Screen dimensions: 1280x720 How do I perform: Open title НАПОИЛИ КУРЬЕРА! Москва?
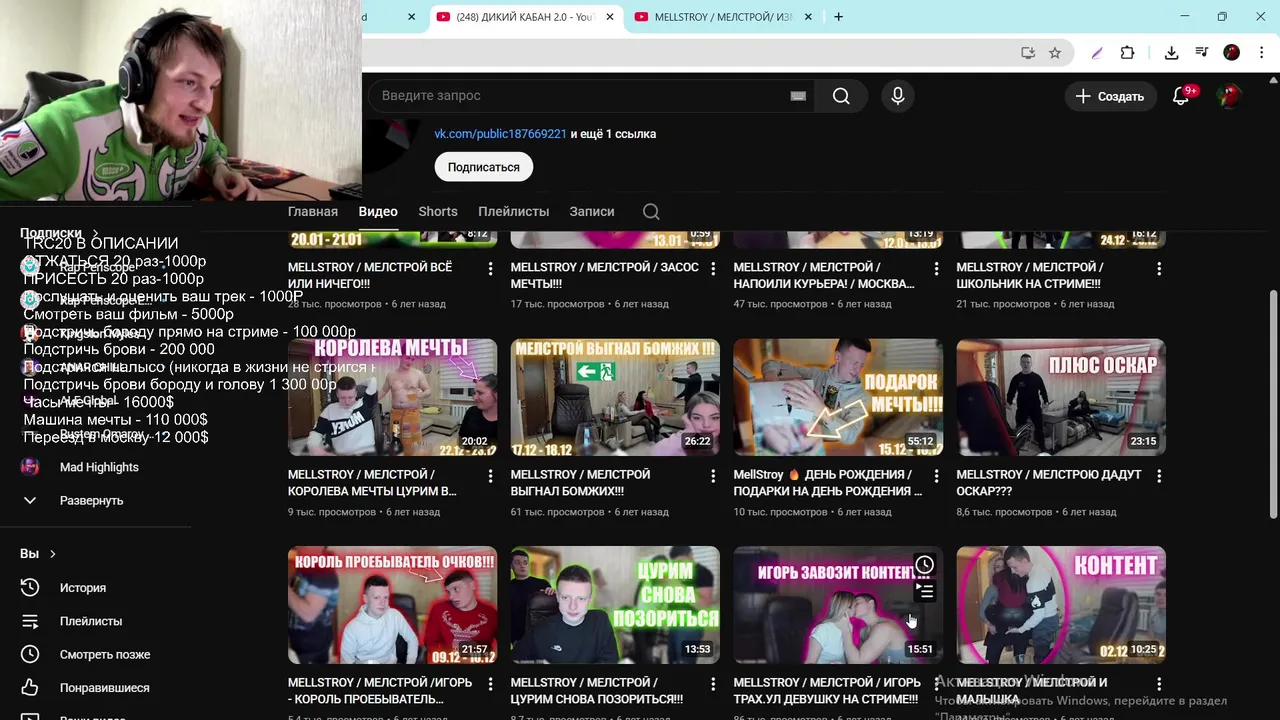tap(824, 276)
